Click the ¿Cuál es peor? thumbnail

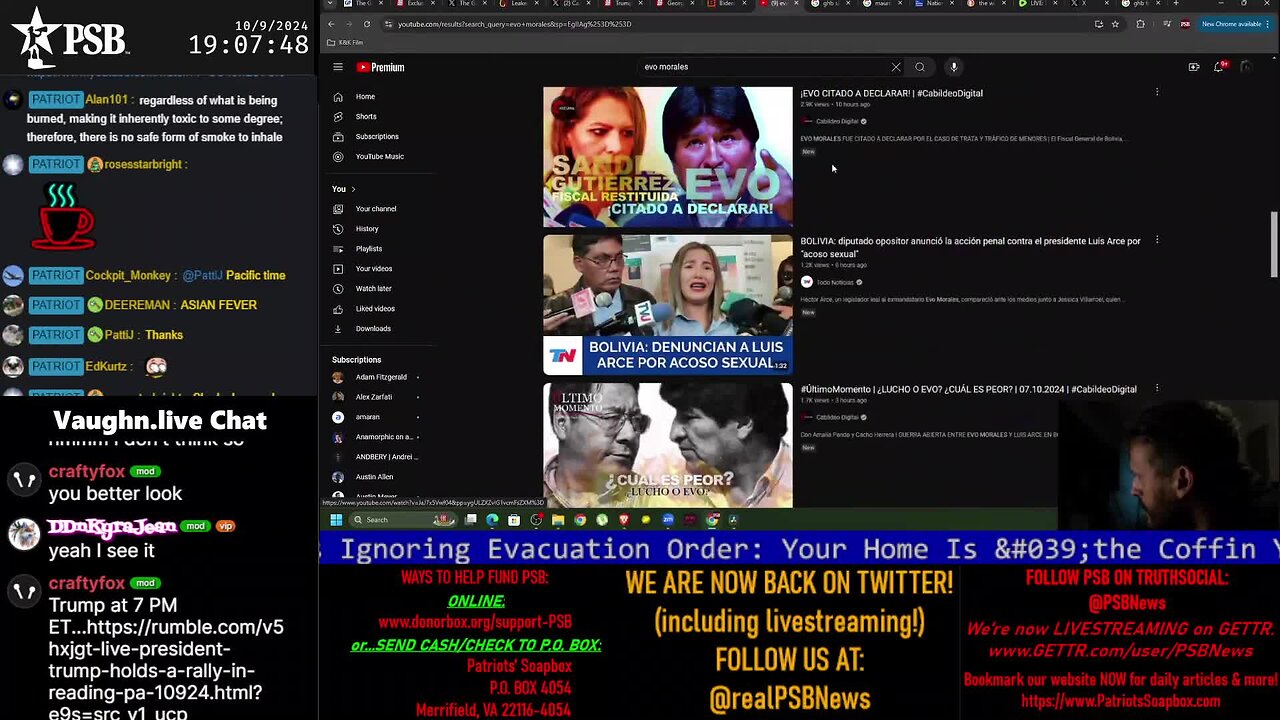tap(667, 445)
